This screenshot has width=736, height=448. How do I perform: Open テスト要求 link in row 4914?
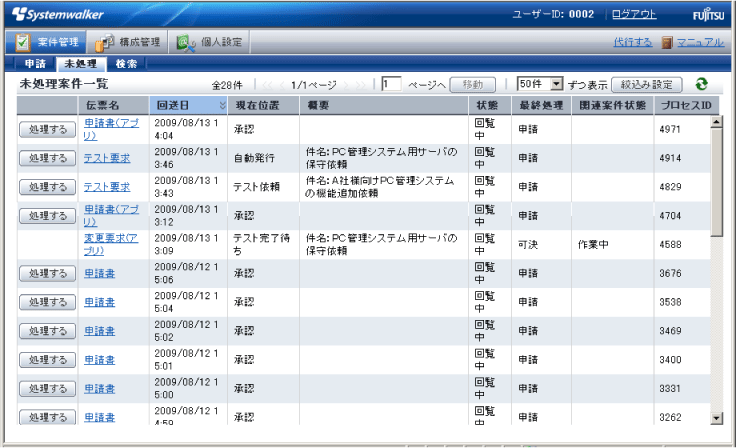pos(107,158)
